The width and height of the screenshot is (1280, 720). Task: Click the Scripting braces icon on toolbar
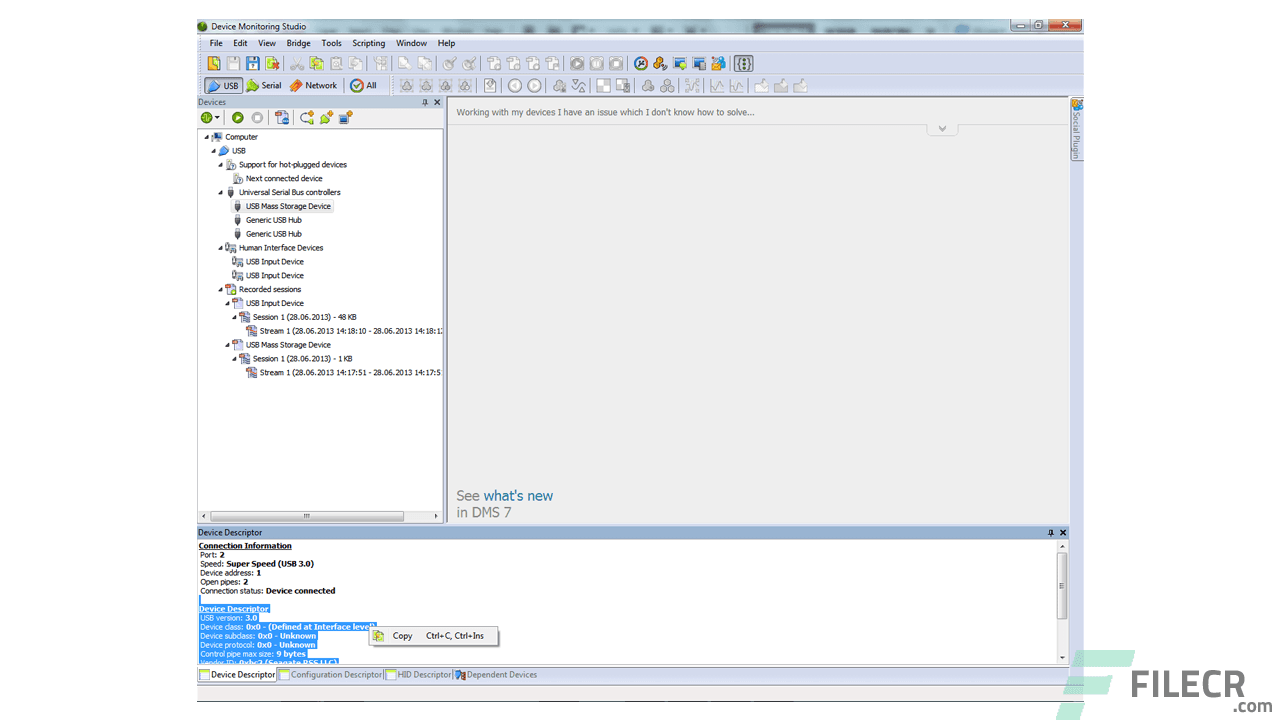click(743, 63)
